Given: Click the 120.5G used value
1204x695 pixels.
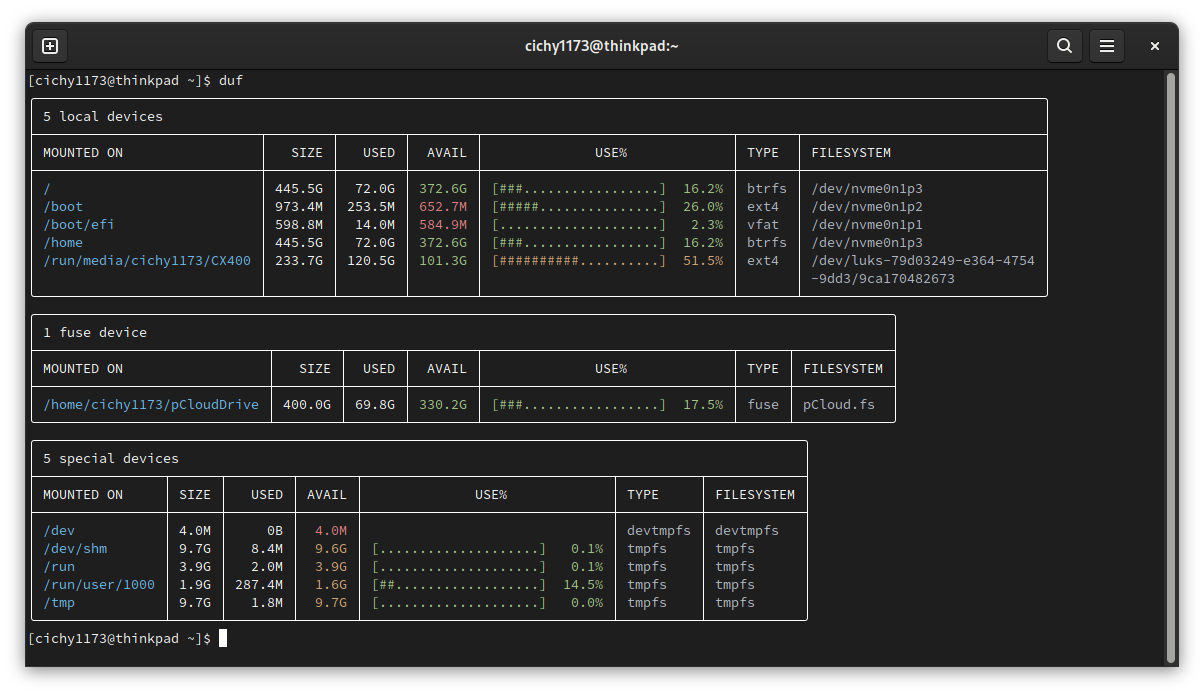Looking at the screenshot, I should click(371, 260).
